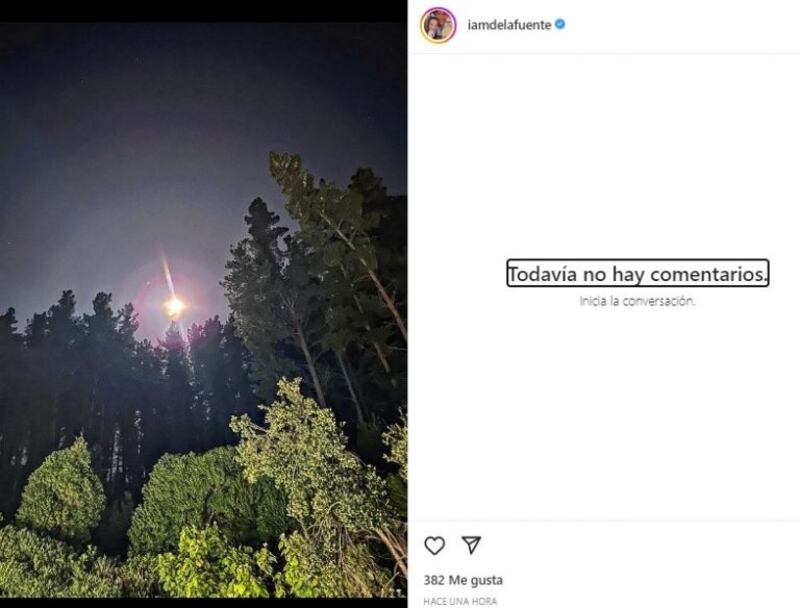Like the post with the heart icon
The height and width of the screenshot is (608, 800).
(x=434, y=545)
